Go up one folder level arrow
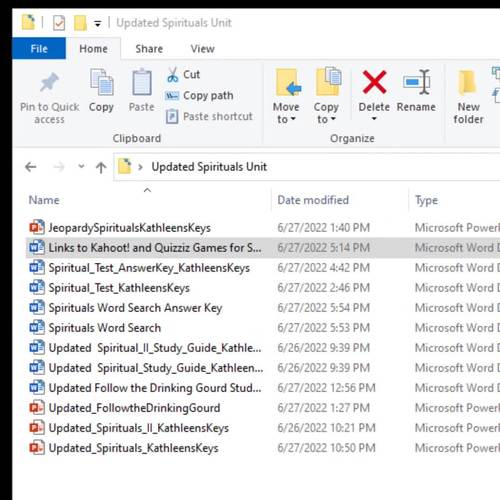Screen dimensions: 500x500 pos(101,167)
